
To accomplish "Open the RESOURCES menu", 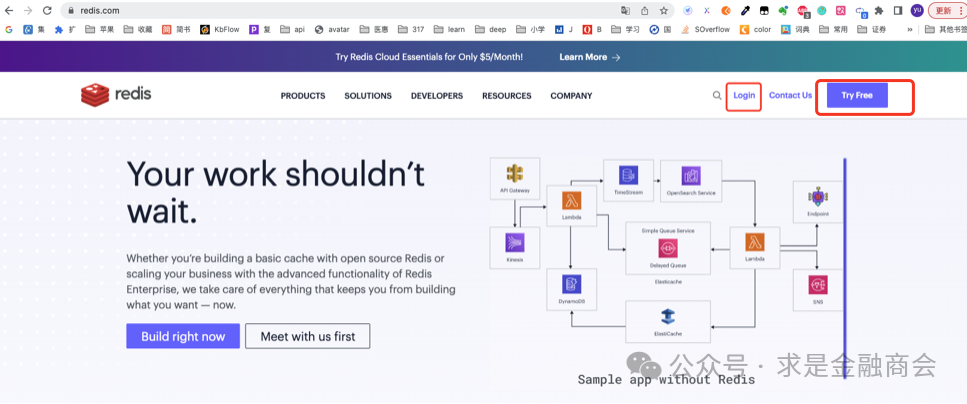I will point(506,96).
